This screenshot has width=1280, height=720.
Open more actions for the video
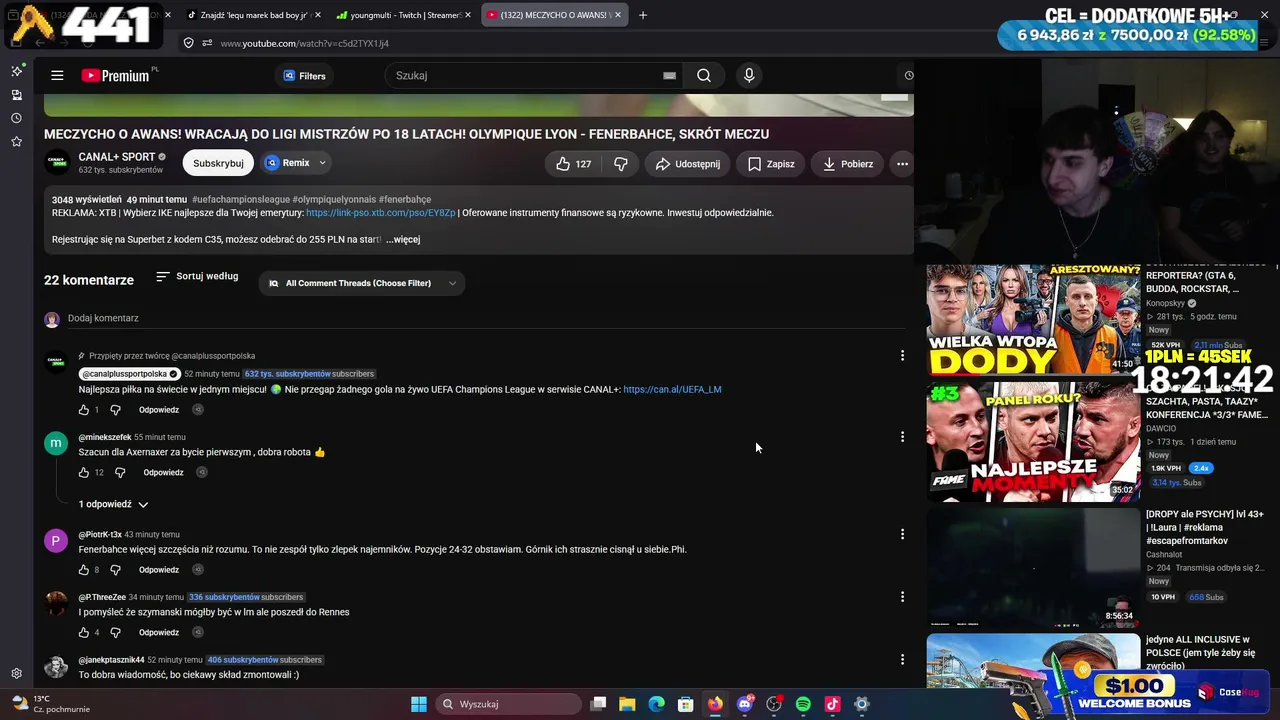pos(902,164)
